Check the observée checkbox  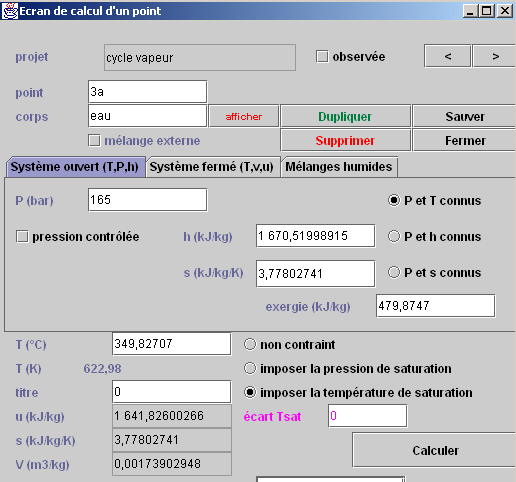tap(322, 56)
